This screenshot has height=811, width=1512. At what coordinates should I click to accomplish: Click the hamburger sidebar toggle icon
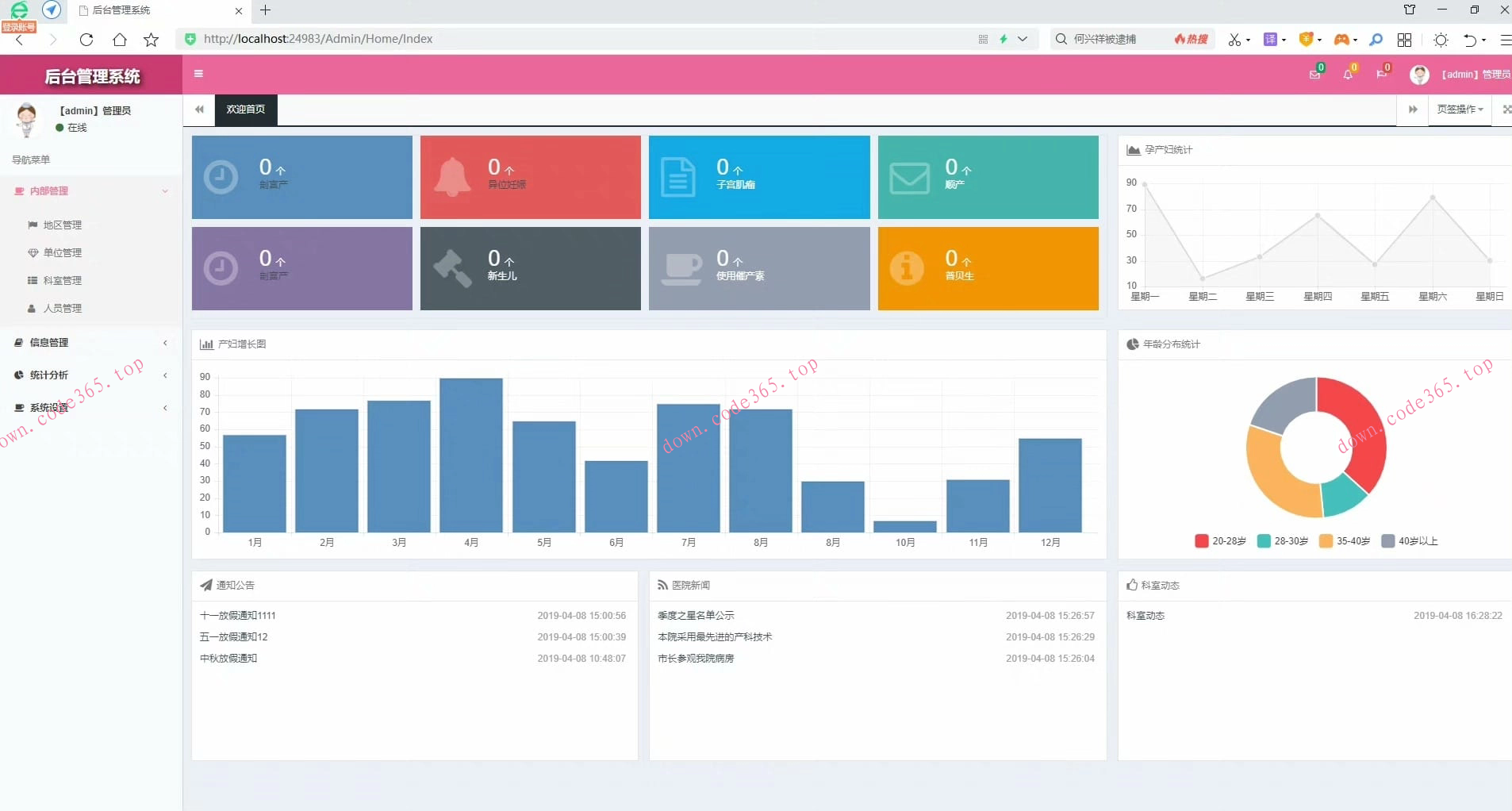198,74
